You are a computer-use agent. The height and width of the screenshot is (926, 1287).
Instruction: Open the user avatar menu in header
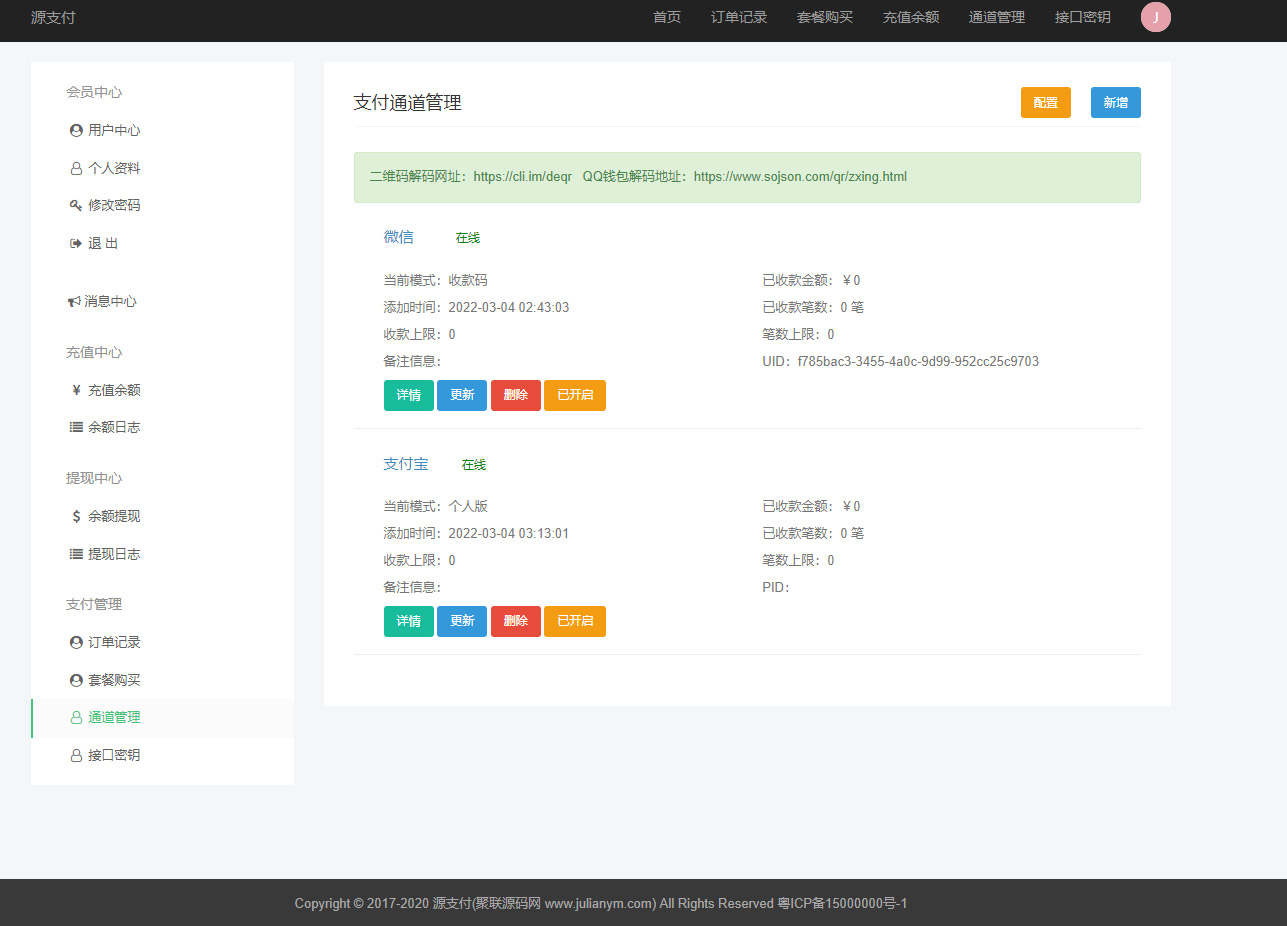pyautogui.click(x=1155, y=17)
